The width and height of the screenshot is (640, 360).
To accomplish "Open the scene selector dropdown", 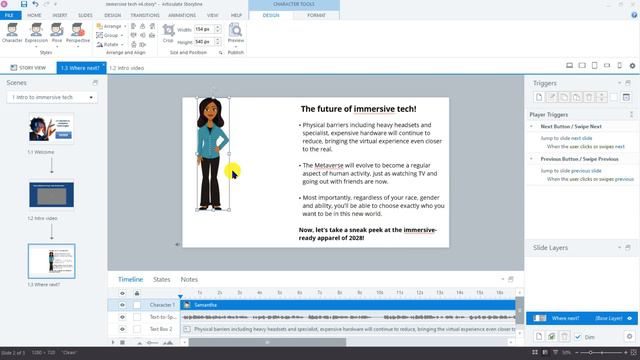I will 52,97.
